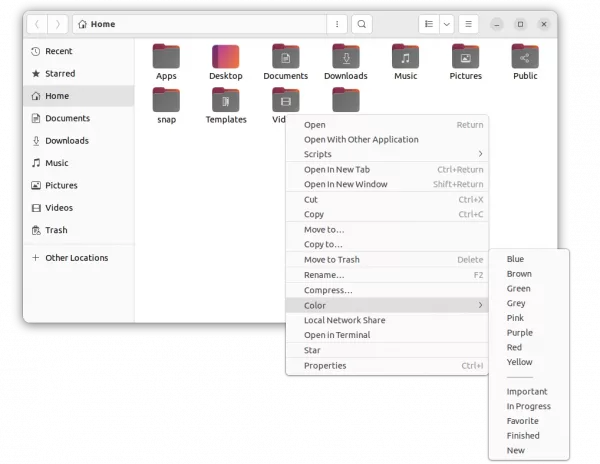
Task: Choose Copy to… menu entry
Action: (387, 244)
